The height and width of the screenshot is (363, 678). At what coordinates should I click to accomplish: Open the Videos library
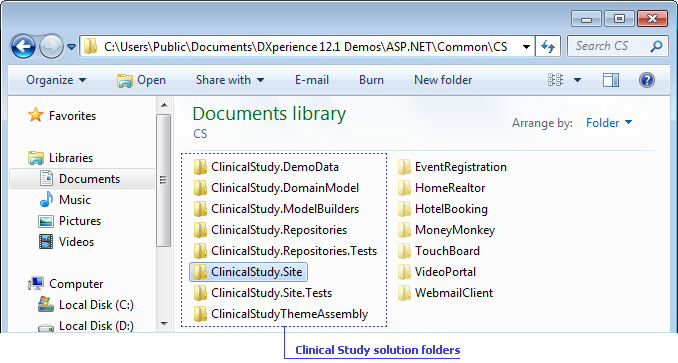click(66, 242)
